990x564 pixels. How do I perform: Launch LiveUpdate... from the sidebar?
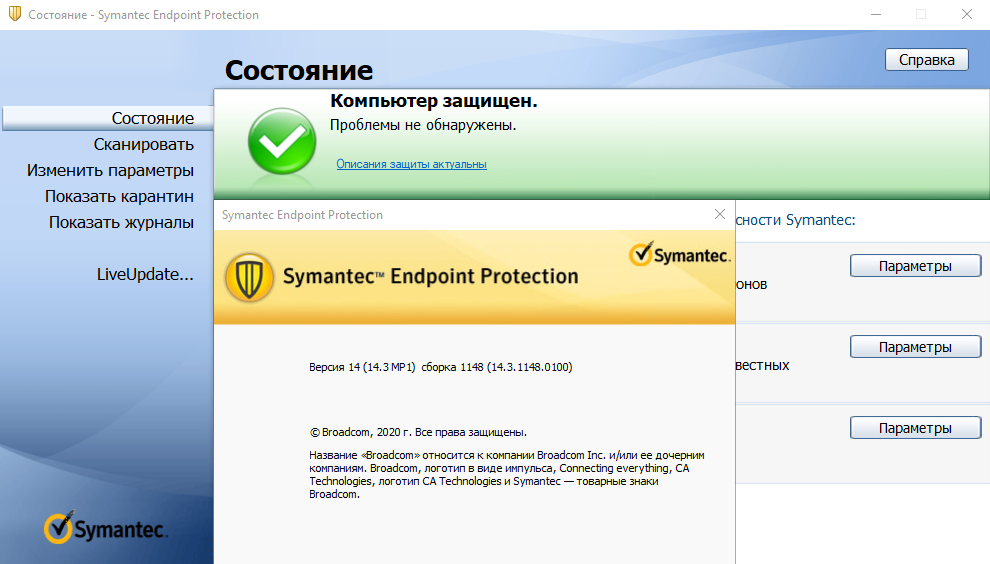pos(145,274)
